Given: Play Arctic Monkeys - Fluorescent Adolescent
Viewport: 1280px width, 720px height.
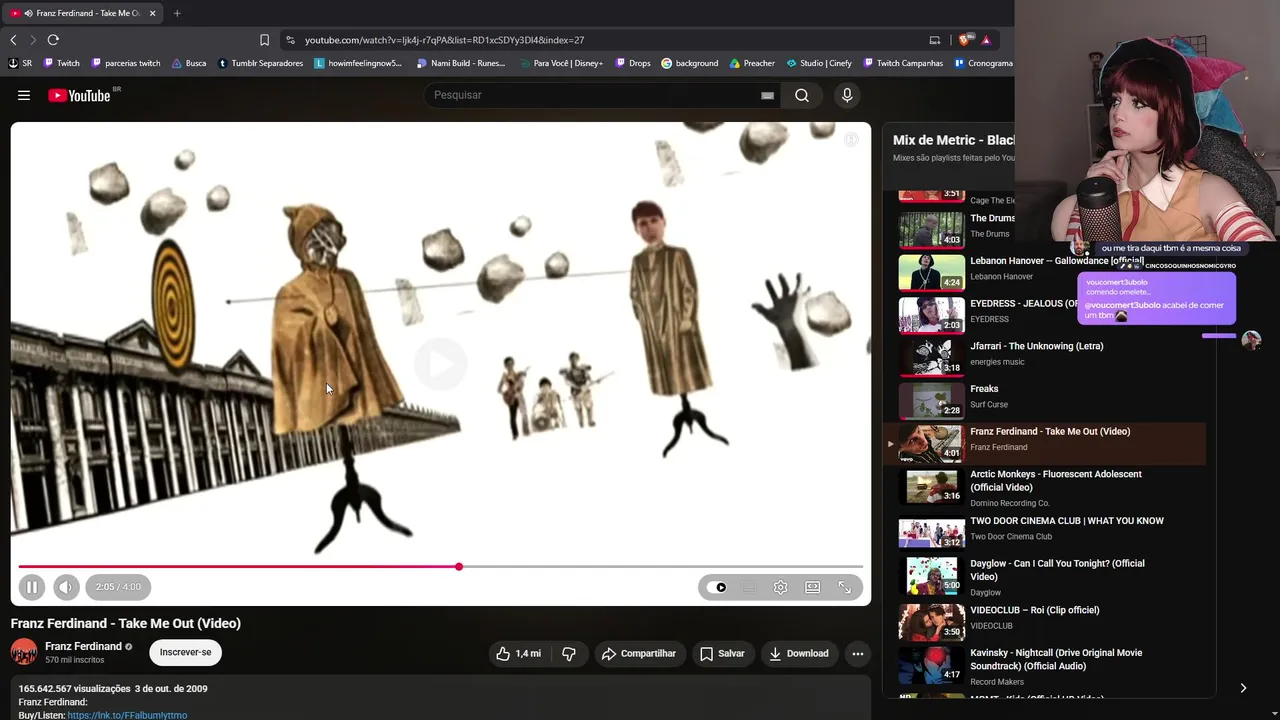Looking at the screenshot, I should pos(1045,487).
